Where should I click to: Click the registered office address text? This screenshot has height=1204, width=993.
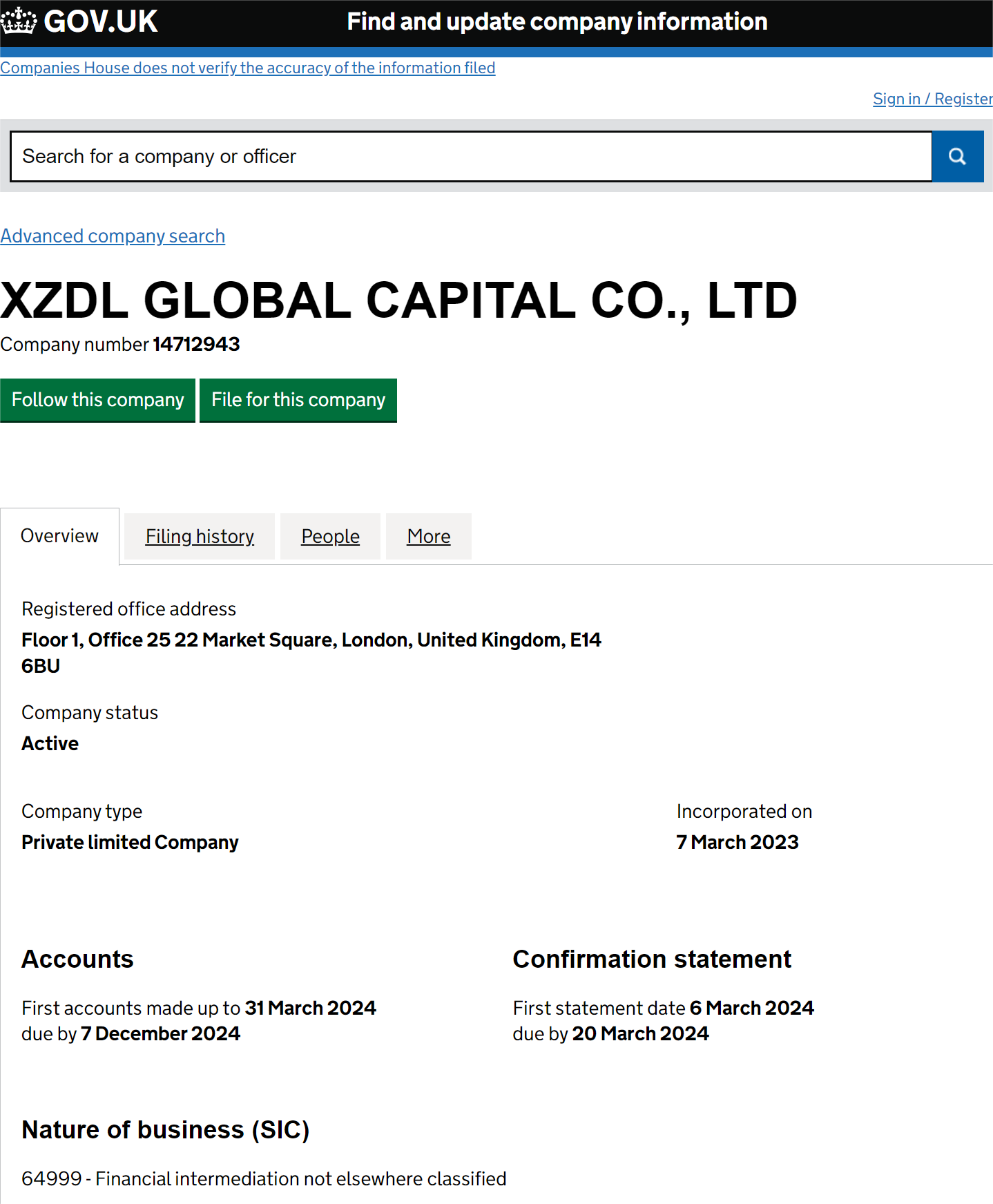pos(311,653)
